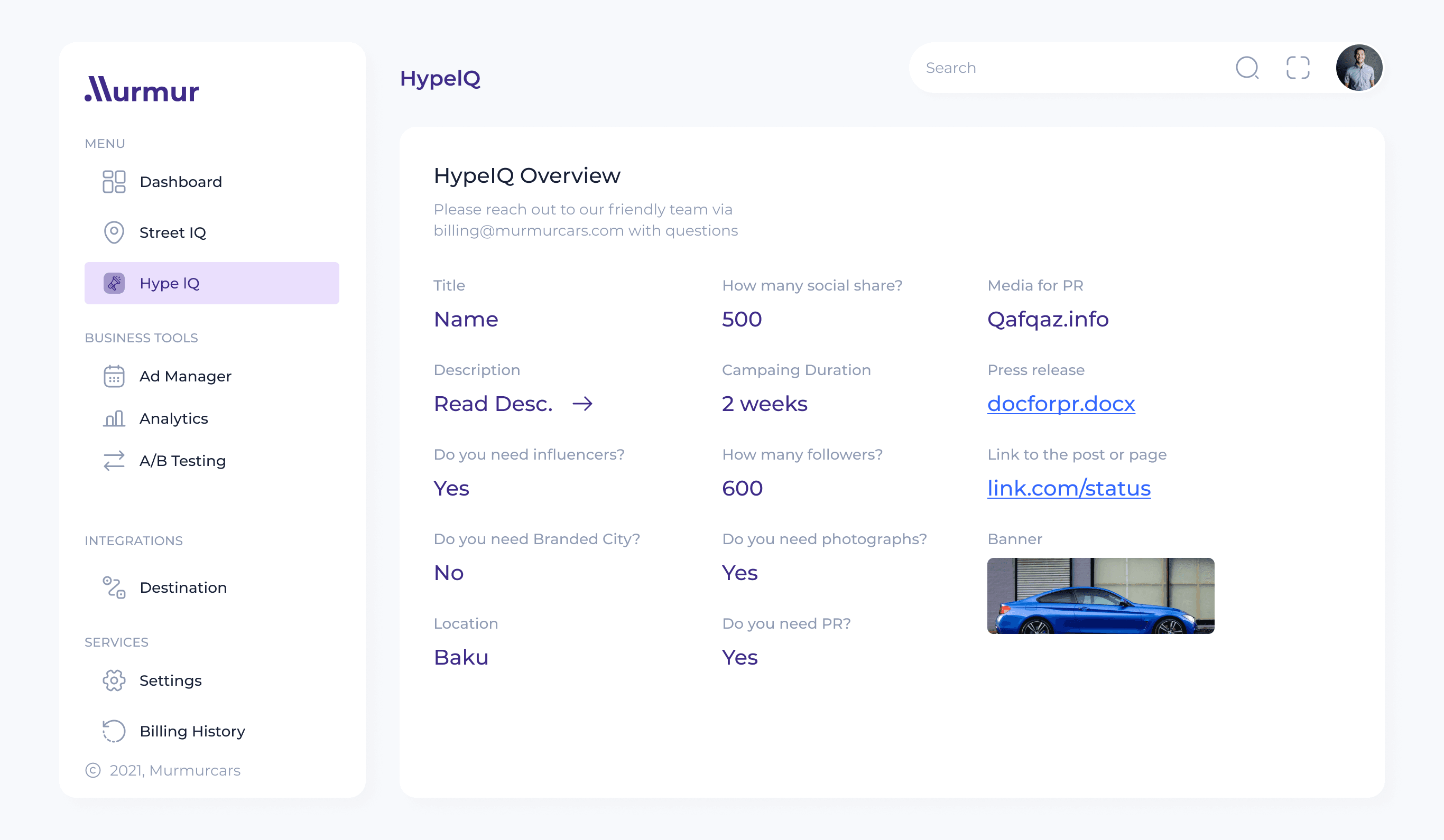The height and width of the screenshot is (840, 1444).
Task: Click the HypeIQ Overview heading
Action: (526, 176)
